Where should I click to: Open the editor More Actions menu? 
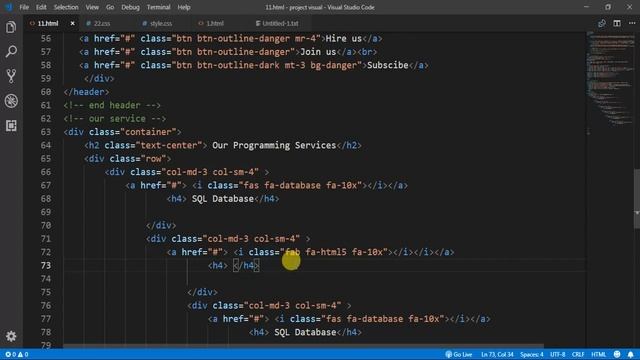(x=632, y=23)
